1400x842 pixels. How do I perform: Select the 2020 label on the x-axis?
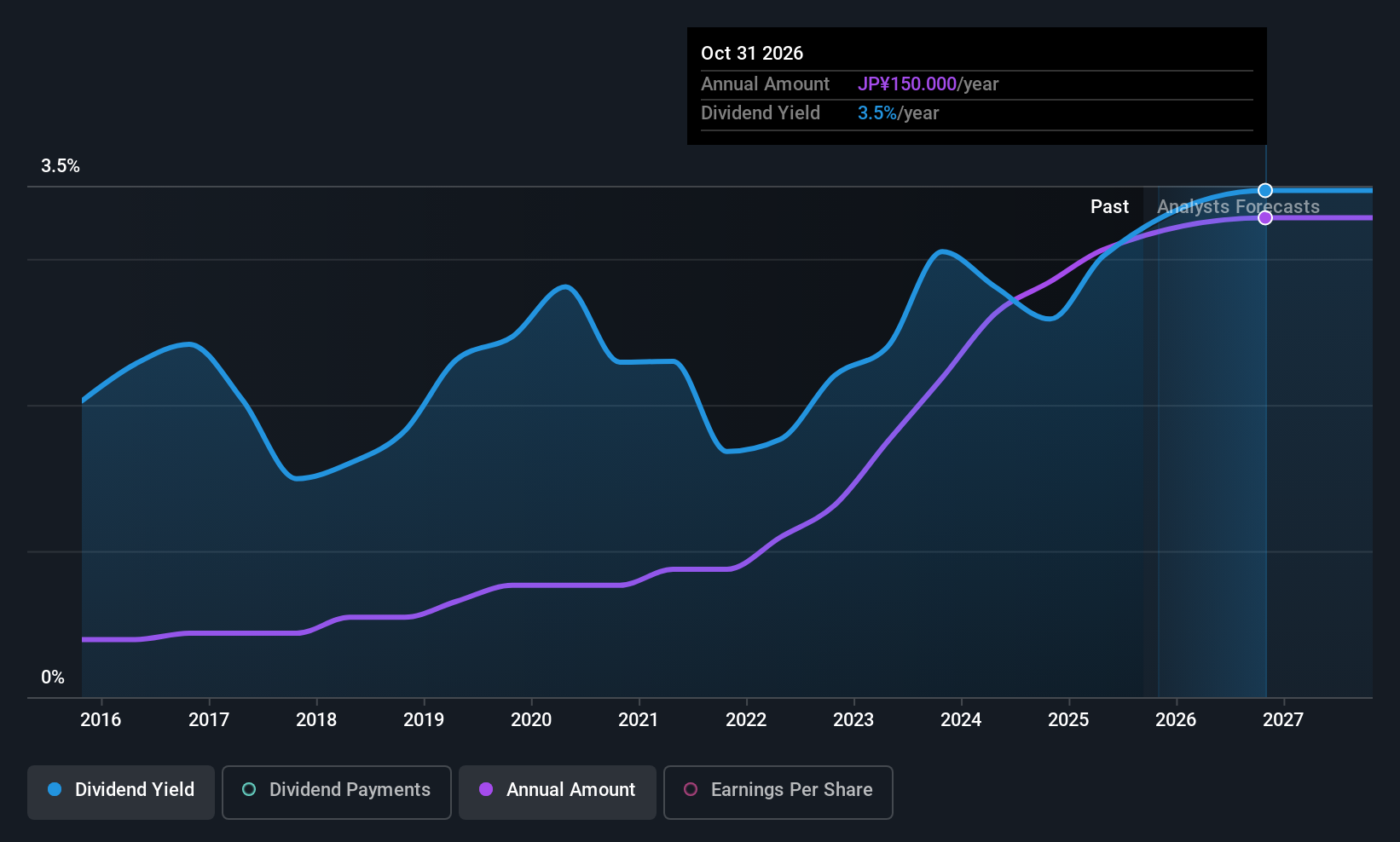(531, 720)
